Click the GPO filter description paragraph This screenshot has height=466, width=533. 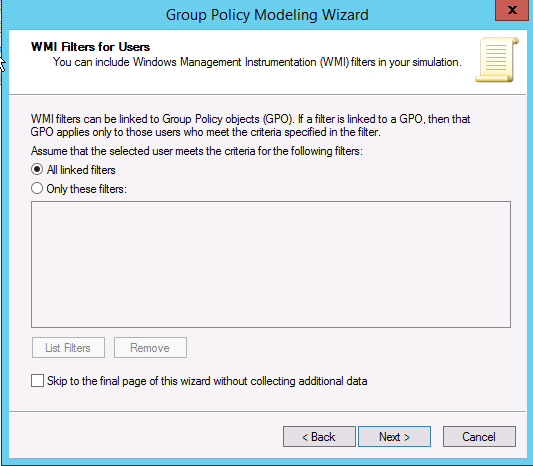pyautogui.click(x=251, y=125)
